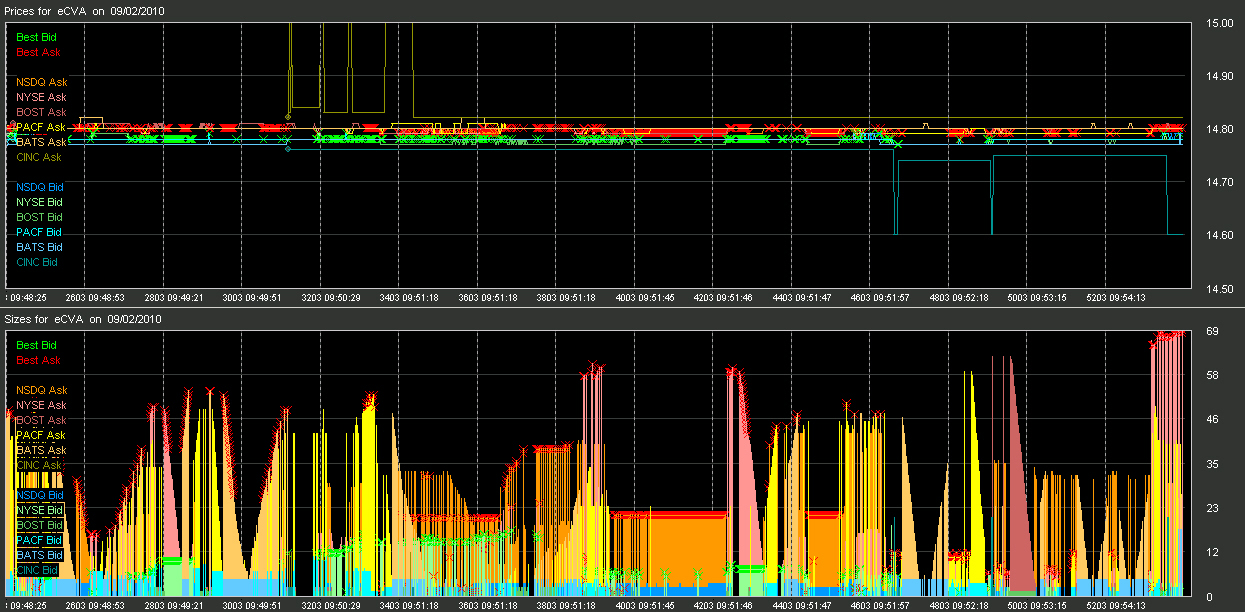Click 'BOST Bid' in the Sizes legend

[x=40, y=525]
